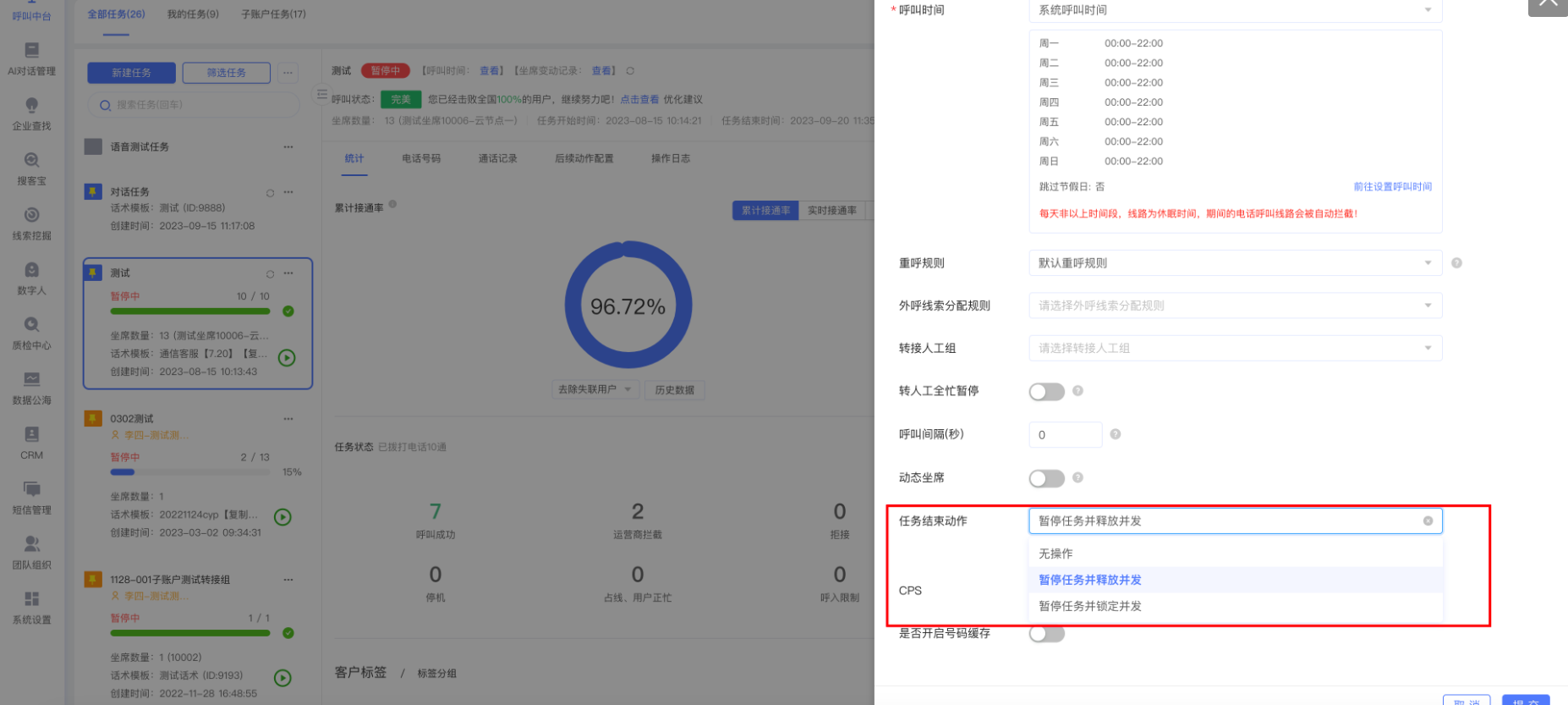The width and height of the screenshot is (1568, 705).
Task: Open 系统设置 in the sidebar
Action: [x=31, y=607]
